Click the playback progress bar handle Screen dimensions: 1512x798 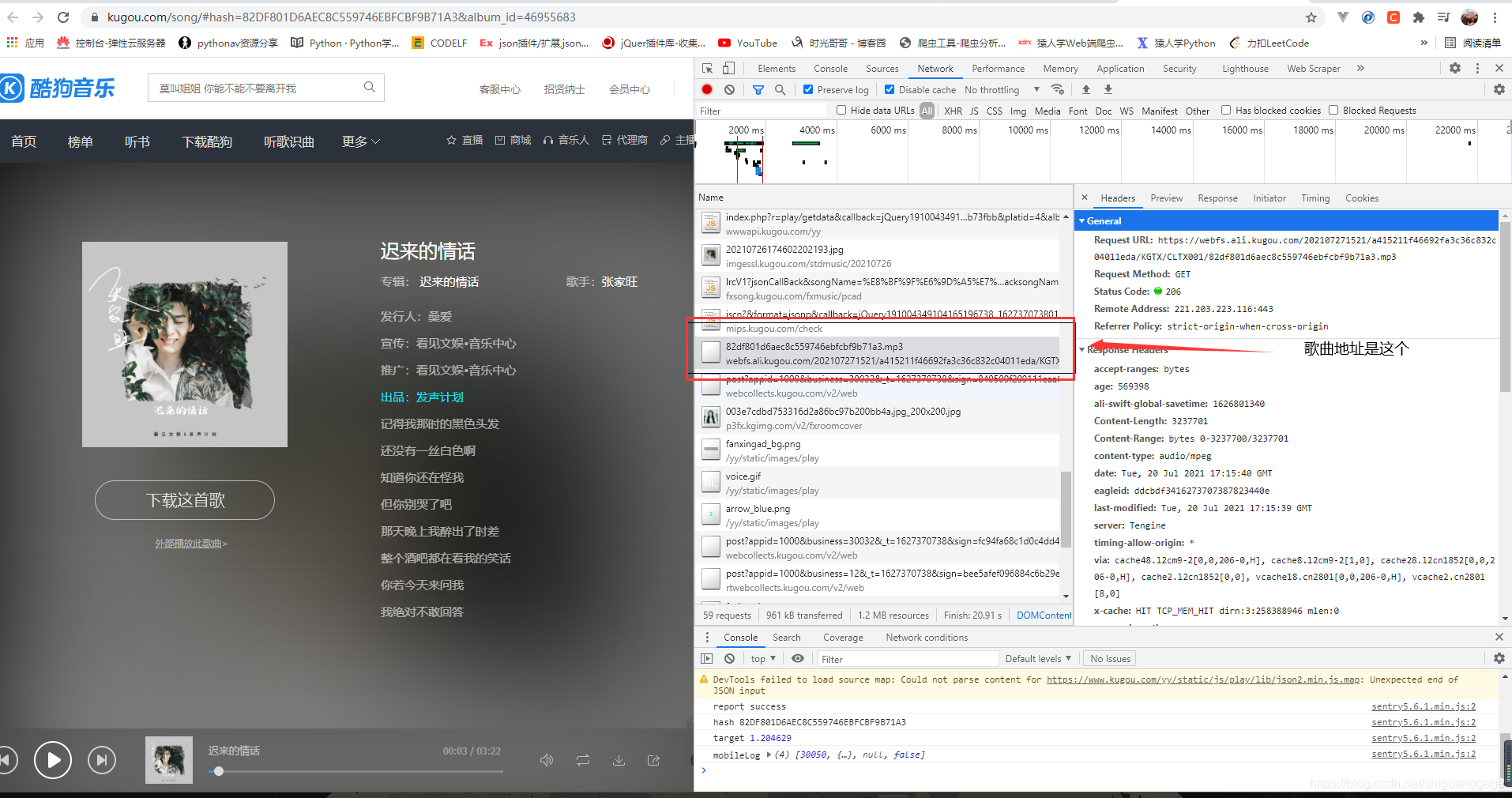219,771
